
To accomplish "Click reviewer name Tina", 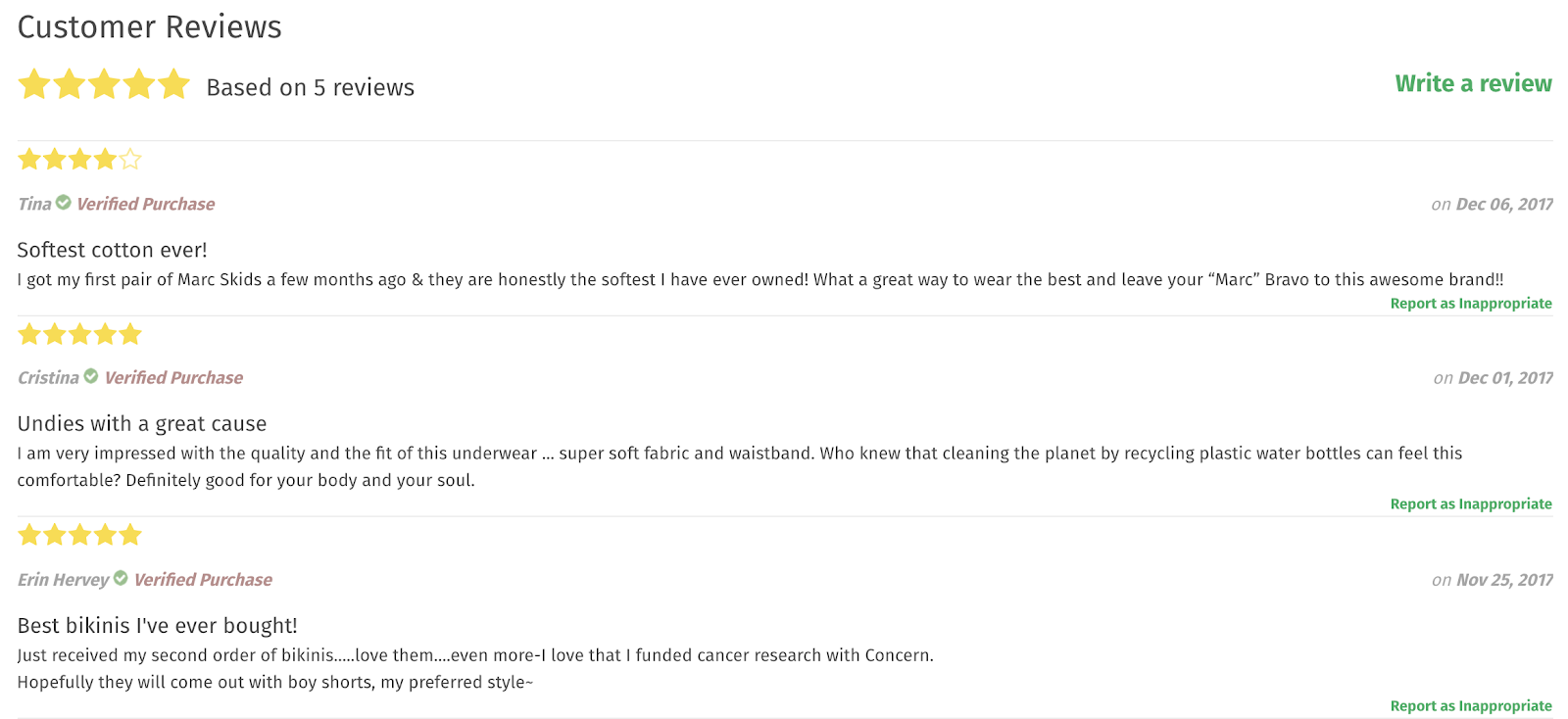I will (34, 204).
